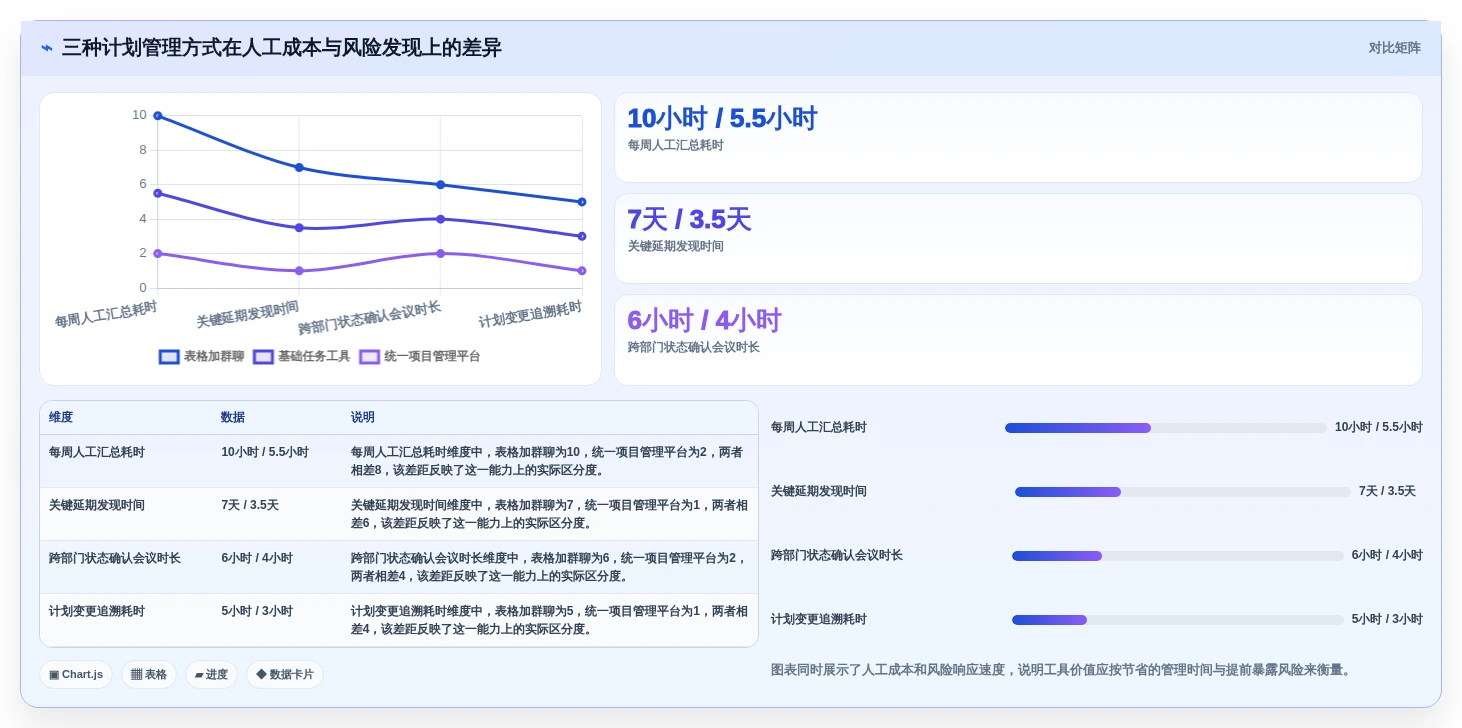Click the 5.5 start point on middle line

(x=158, y=193)
